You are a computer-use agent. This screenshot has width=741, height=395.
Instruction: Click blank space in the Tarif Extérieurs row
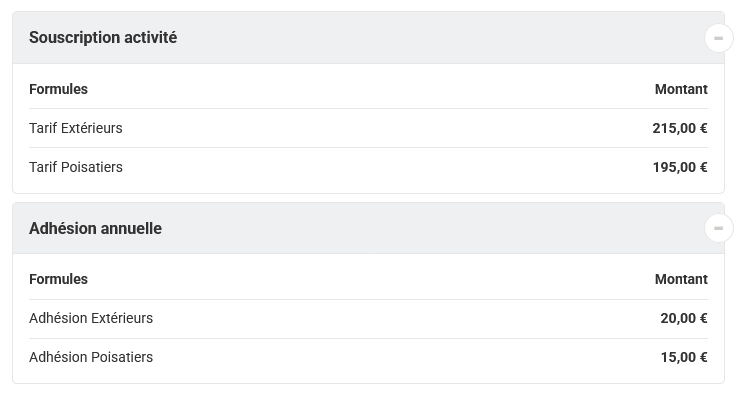pos(378,128)
